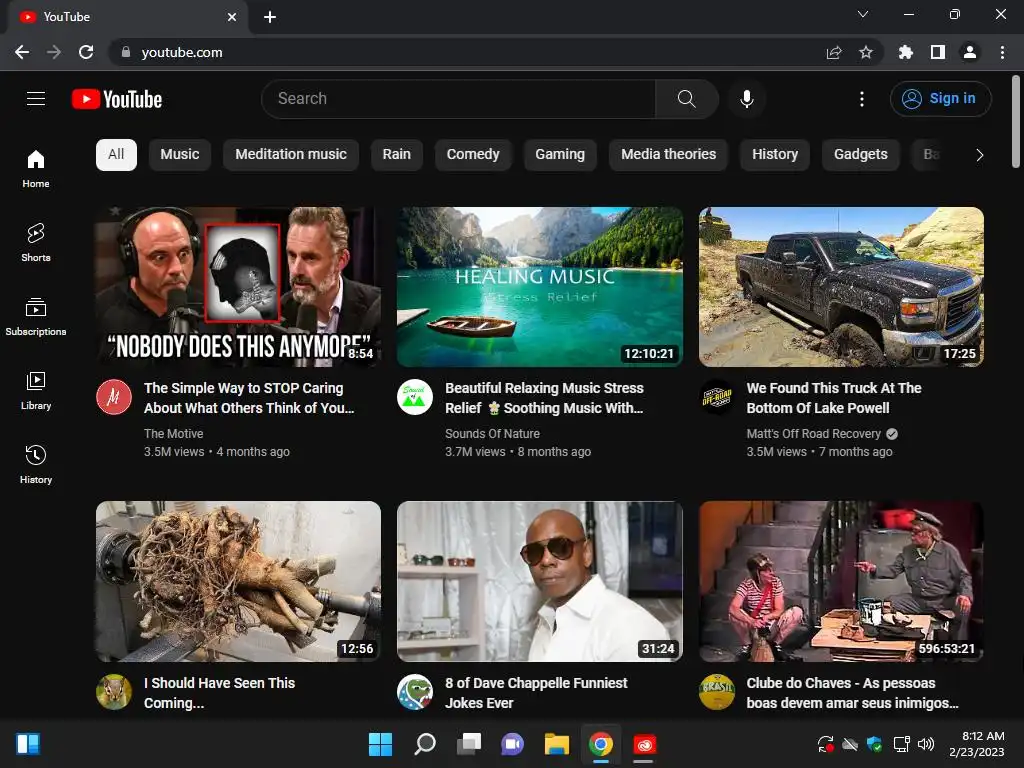
Task: Click Sounds Of Nature channel avatar
Action: [x=415, y=397]
